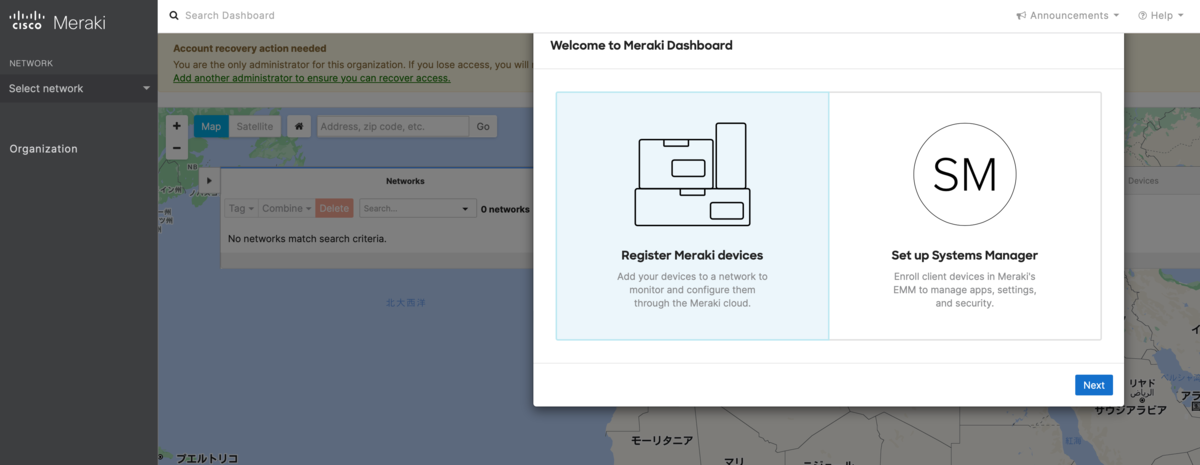Click the networks Search combo box
The image size is (1200, 465).
[x=416, y=209]
